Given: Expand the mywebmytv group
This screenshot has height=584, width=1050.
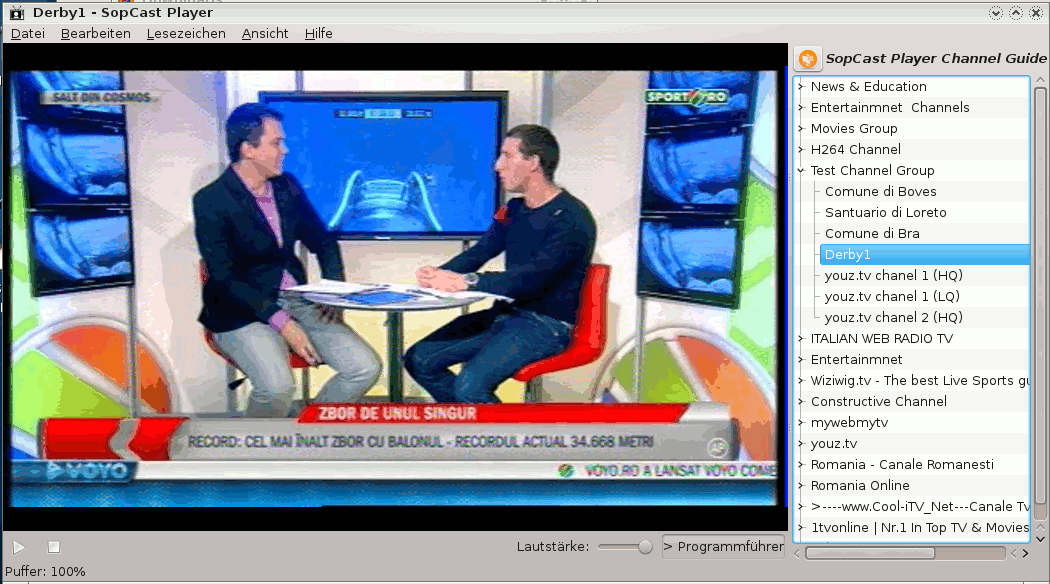Looking at the screenshot, I should [801, 423].
